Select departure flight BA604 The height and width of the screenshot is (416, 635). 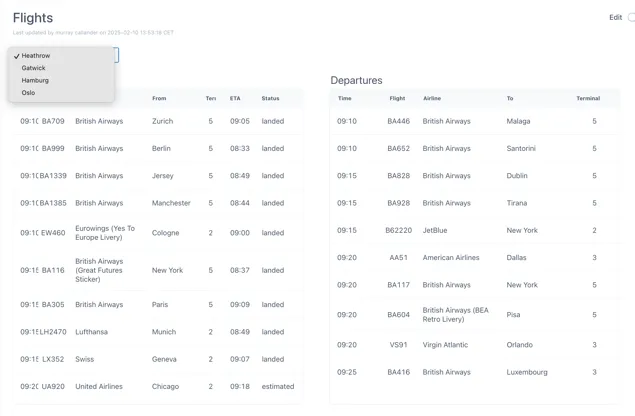coord(398,315)
